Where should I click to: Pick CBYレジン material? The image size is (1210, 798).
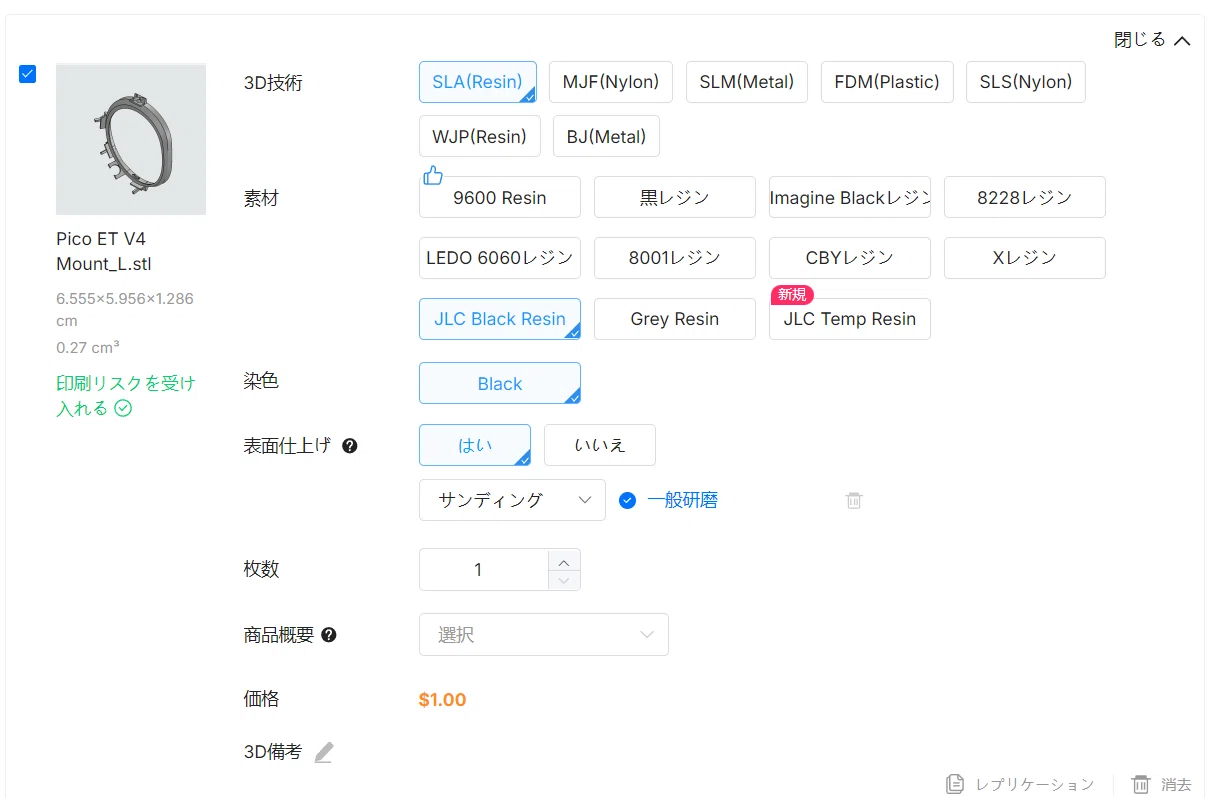[x=850, y=258]
